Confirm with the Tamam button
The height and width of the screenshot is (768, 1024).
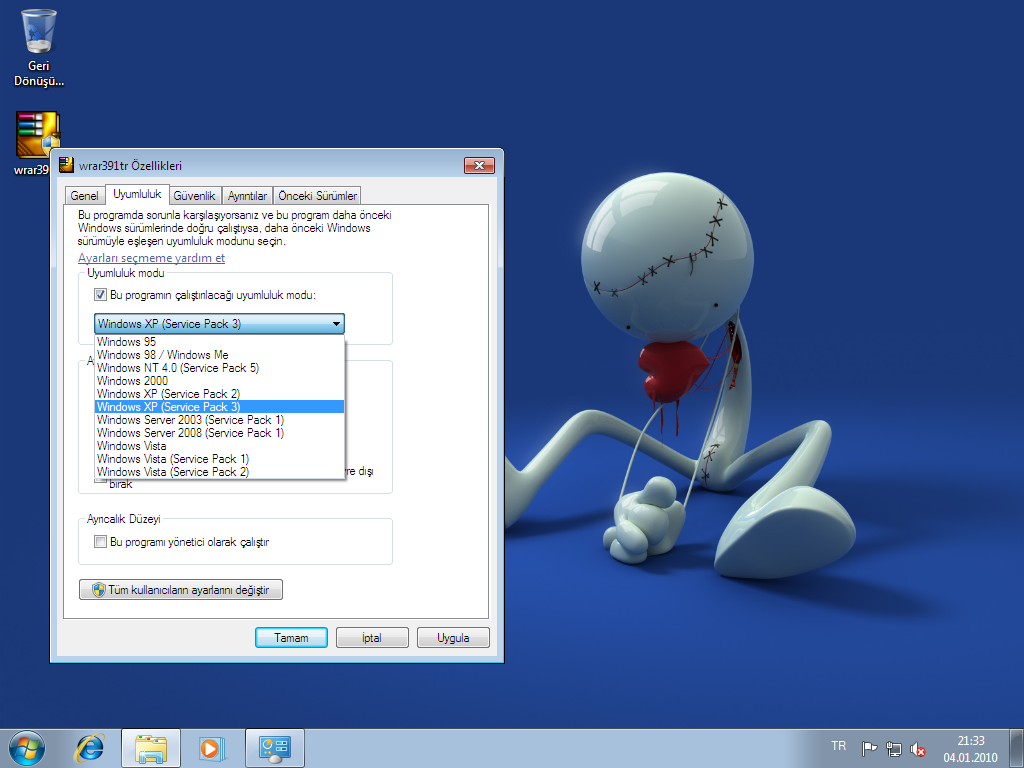tap(291, 637)
